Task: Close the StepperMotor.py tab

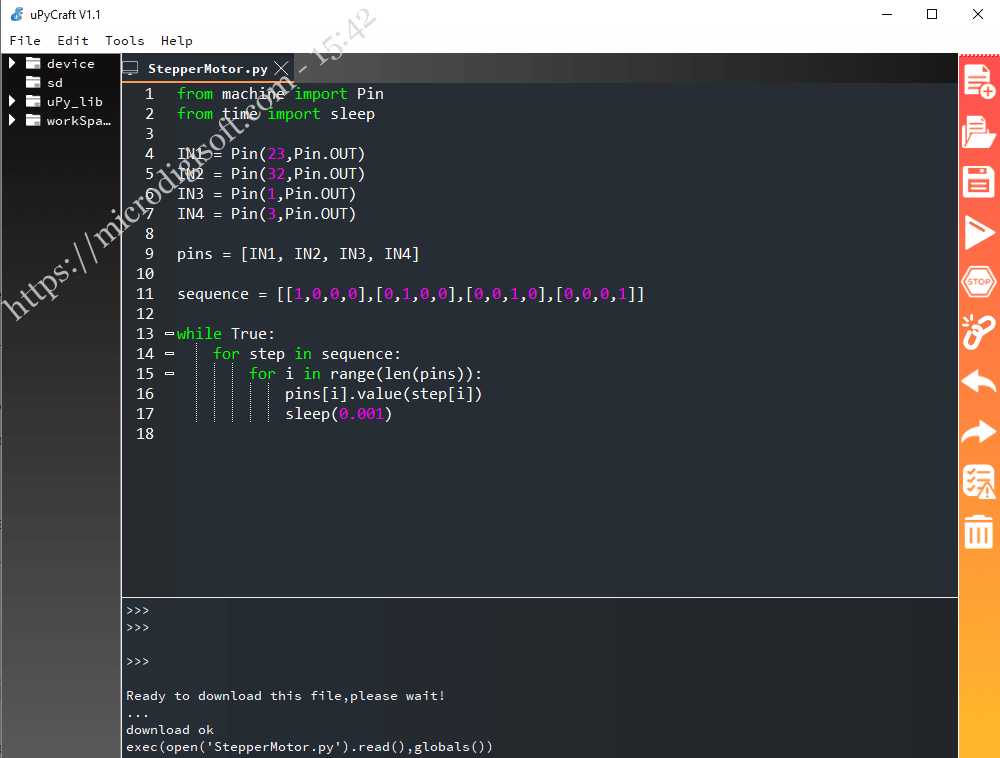Action: [x=280, y=70]
